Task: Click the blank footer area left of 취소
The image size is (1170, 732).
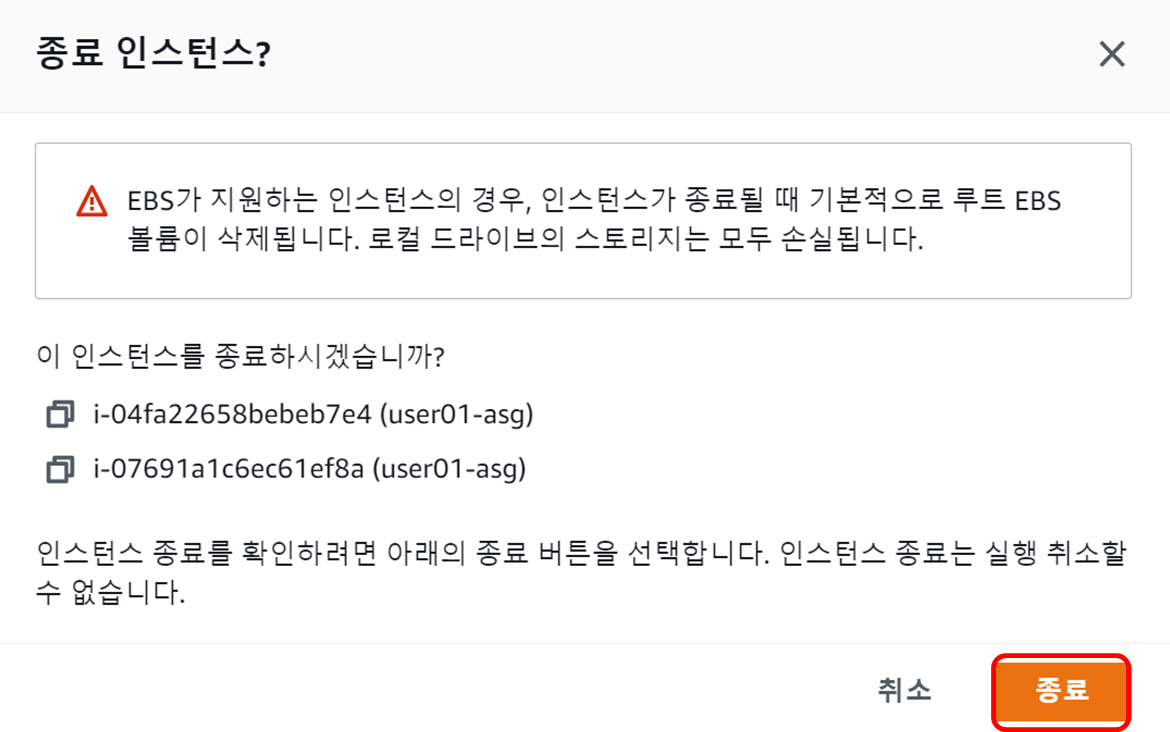Action: coord(400,688)
